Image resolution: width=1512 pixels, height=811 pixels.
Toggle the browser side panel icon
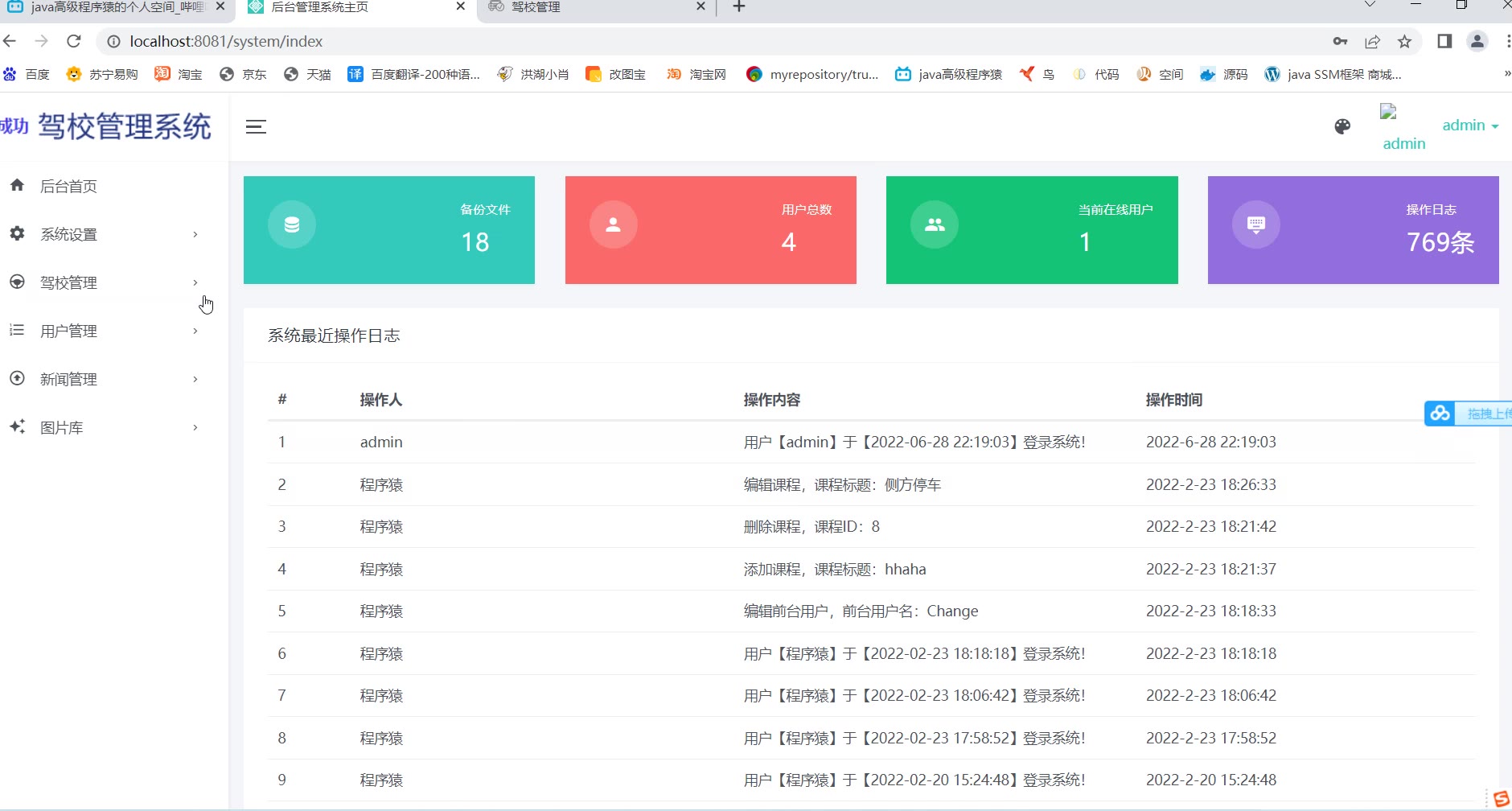pyautogui.click(x=1444, y=41)
